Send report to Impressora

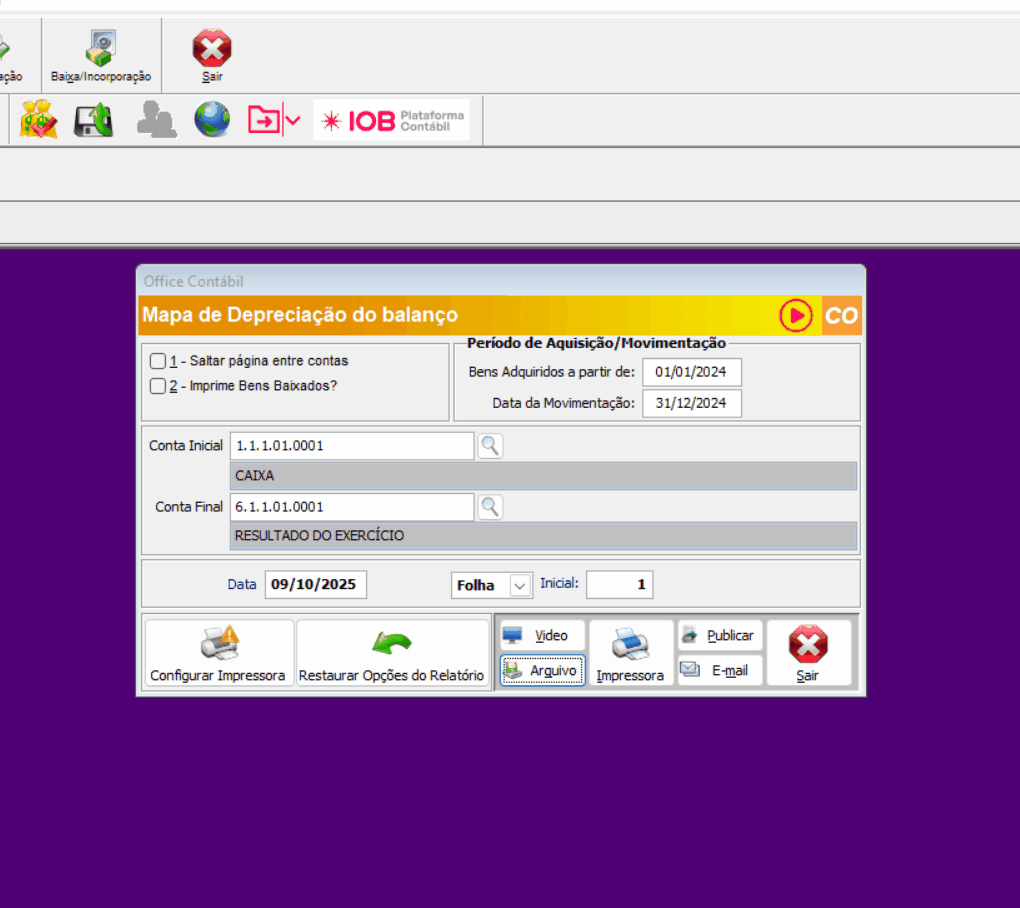point(630,653)
